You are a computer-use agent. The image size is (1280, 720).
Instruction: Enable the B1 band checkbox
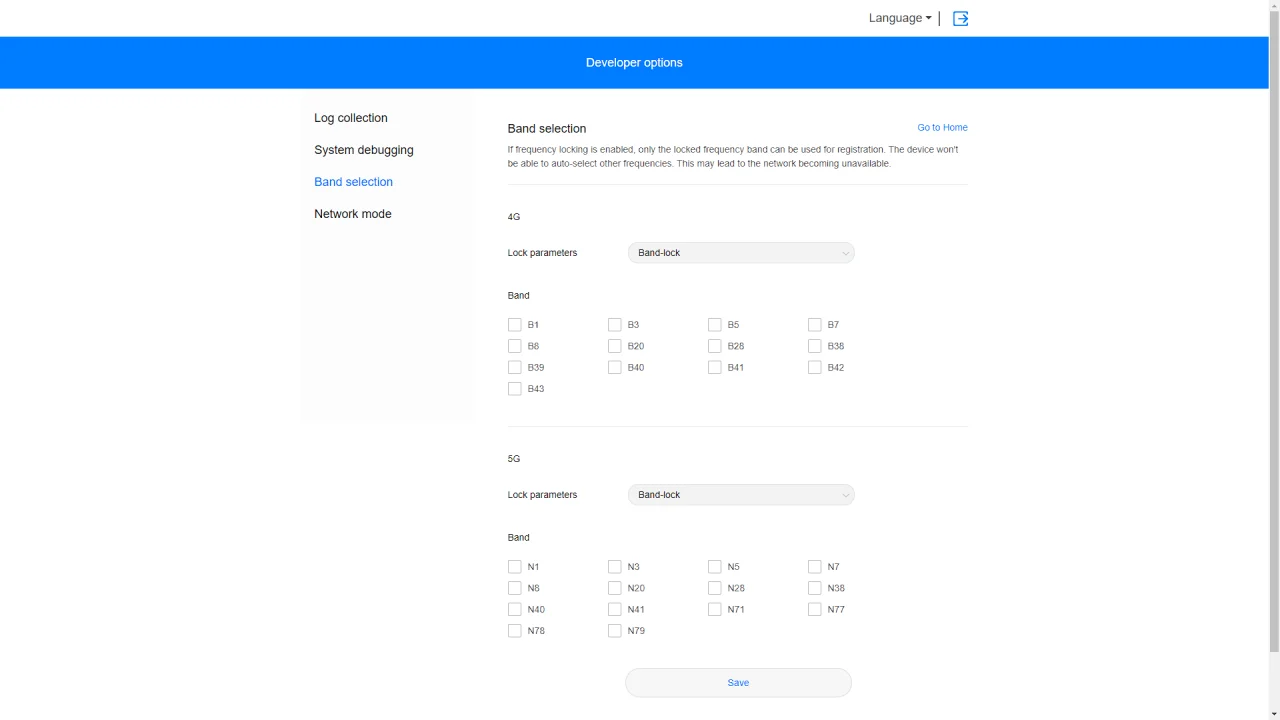(514, 325)
